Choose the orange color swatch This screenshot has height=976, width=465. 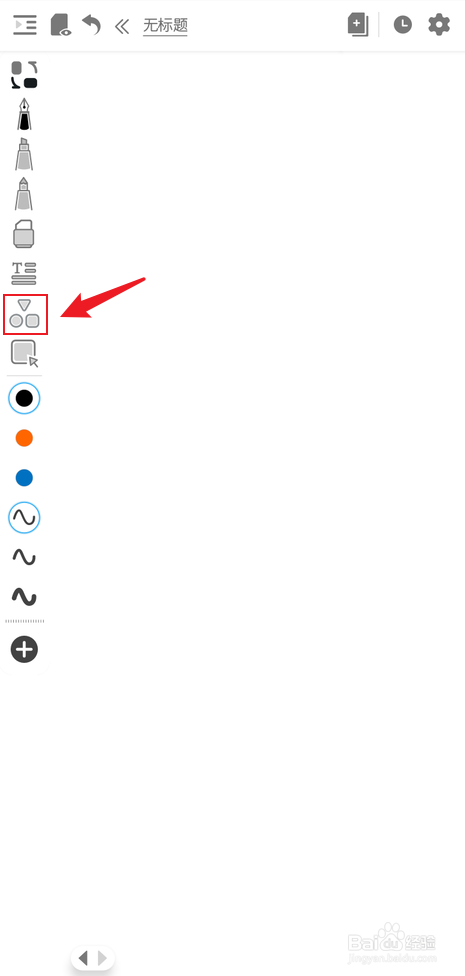point(24,438)
